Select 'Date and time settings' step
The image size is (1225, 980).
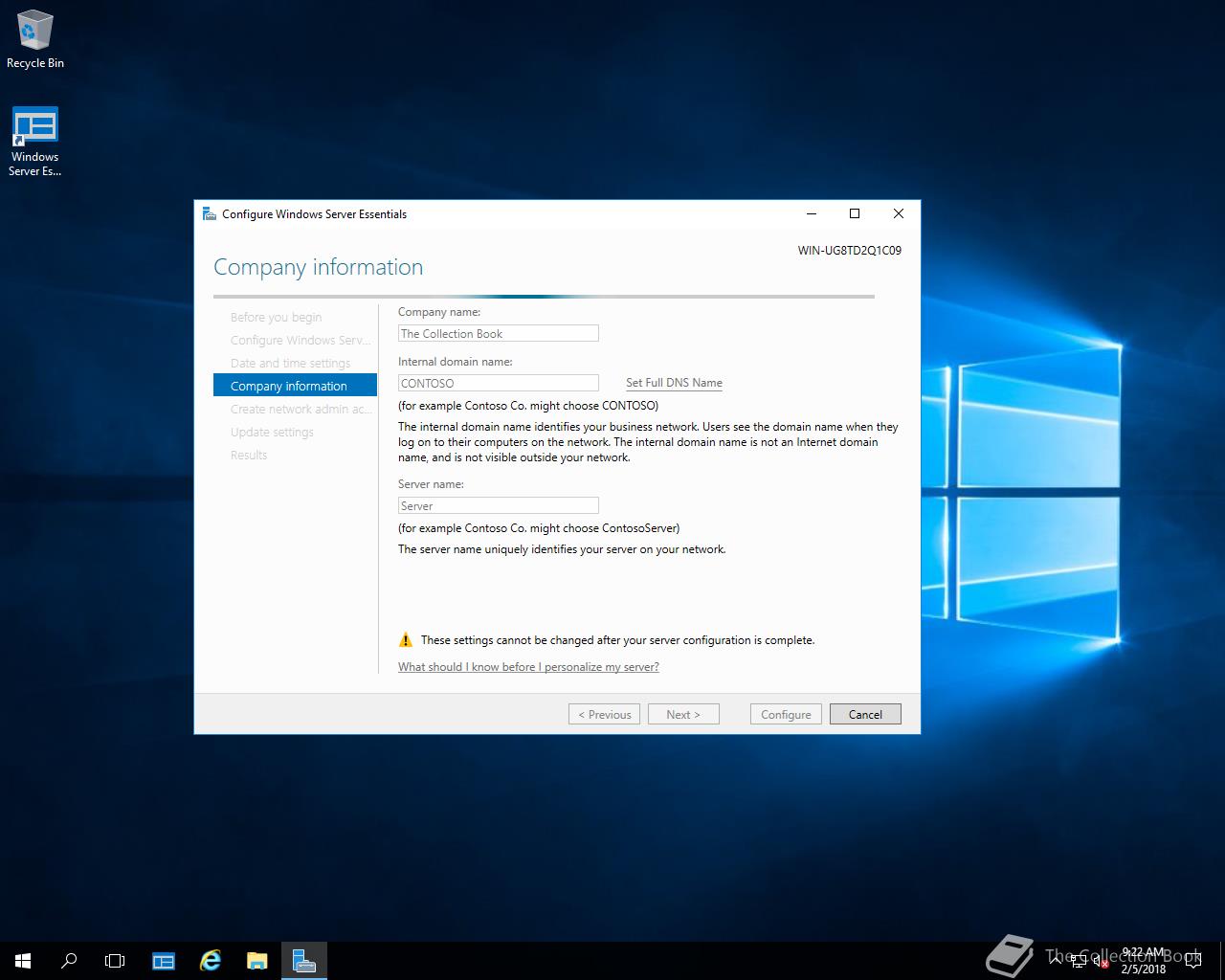(295, 363)
